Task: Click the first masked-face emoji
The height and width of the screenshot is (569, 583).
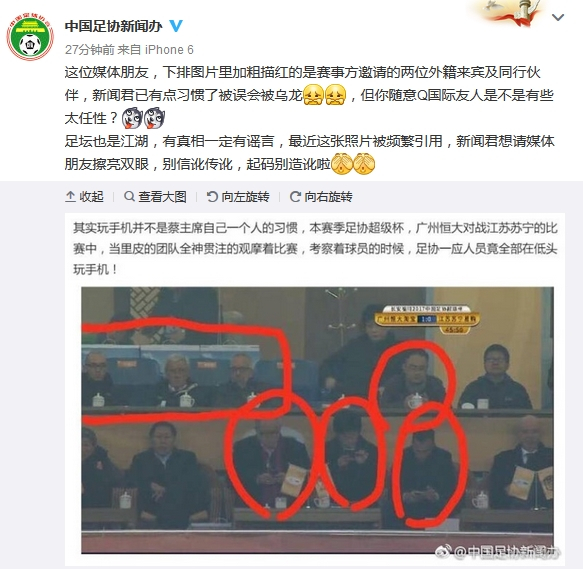Action: (313, 95)
